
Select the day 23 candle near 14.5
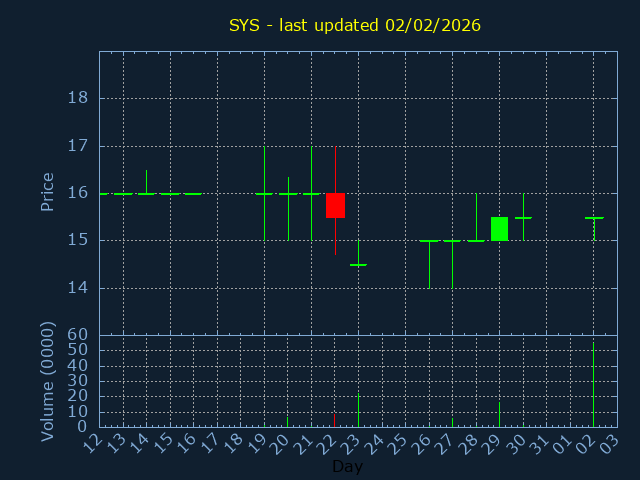pos(358,264)
